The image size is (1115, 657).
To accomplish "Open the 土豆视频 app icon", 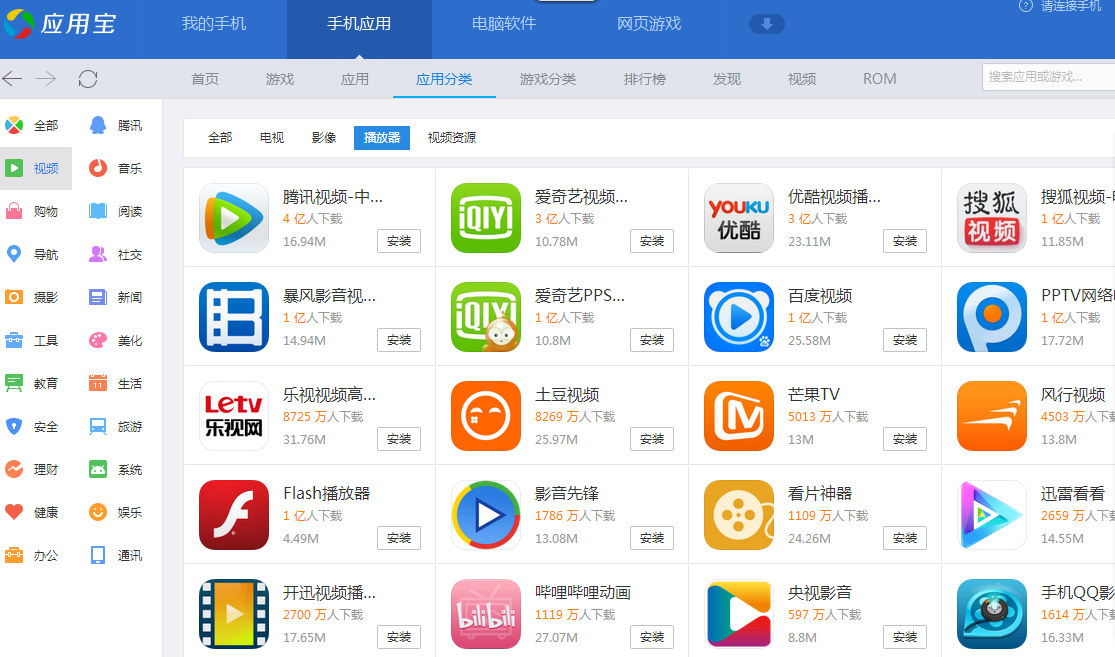I will pyautogui.click(x=486, y=416).
